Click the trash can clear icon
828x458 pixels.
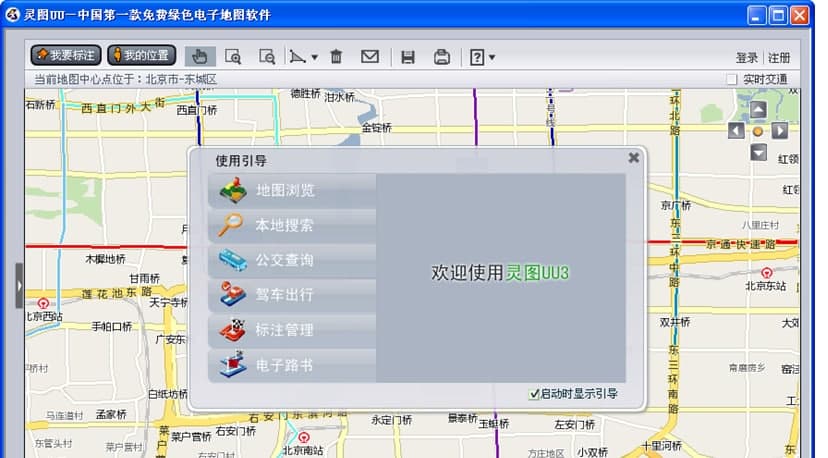(x=336, y=56)
